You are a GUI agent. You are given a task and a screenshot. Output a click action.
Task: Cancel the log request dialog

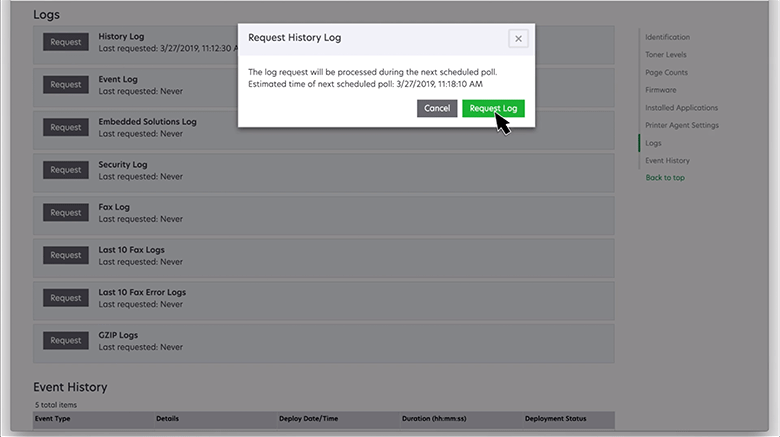tap(437, 108)
